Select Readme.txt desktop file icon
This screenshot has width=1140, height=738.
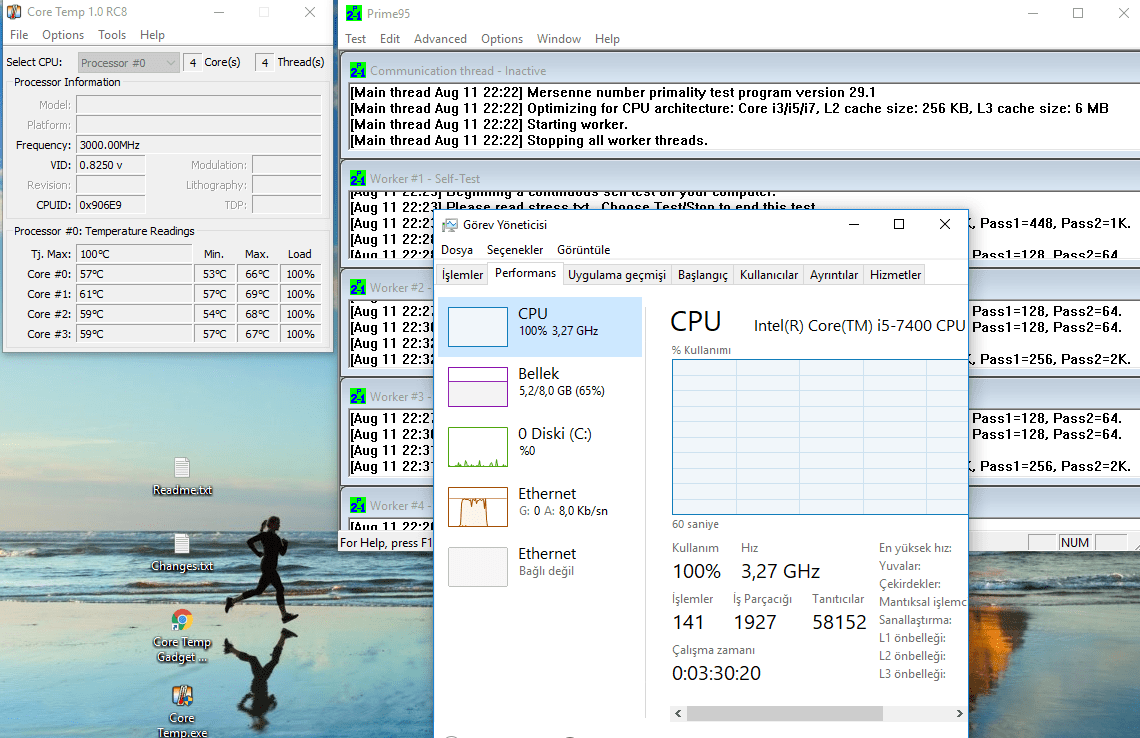tap(182, 476)
